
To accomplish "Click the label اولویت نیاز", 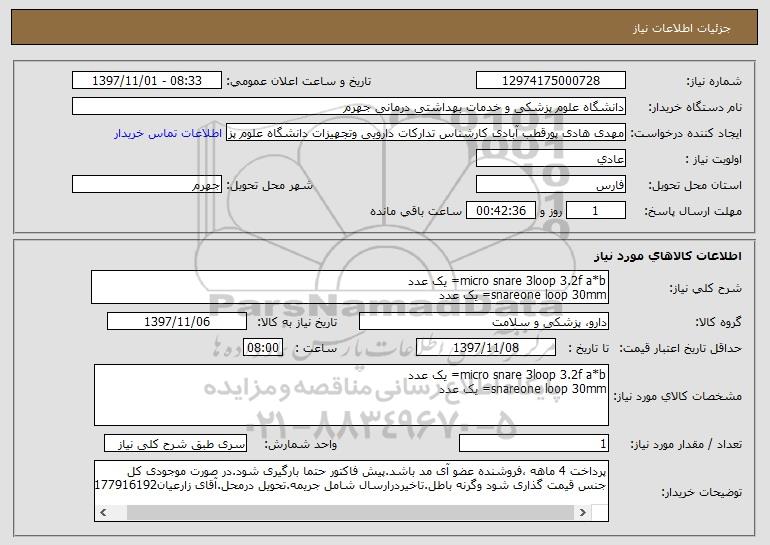I will pos(714,159).
